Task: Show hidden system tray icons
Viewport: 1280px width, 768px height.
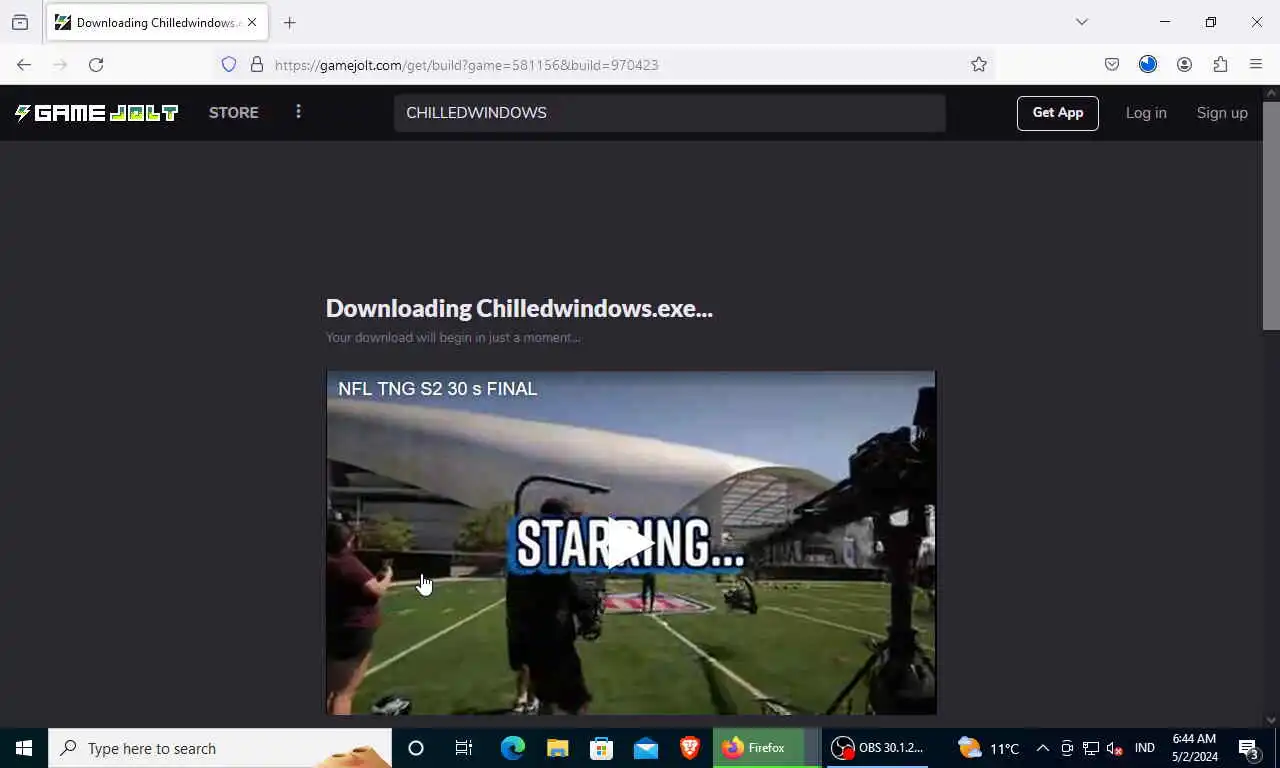Action: (x=1042, y=748)
